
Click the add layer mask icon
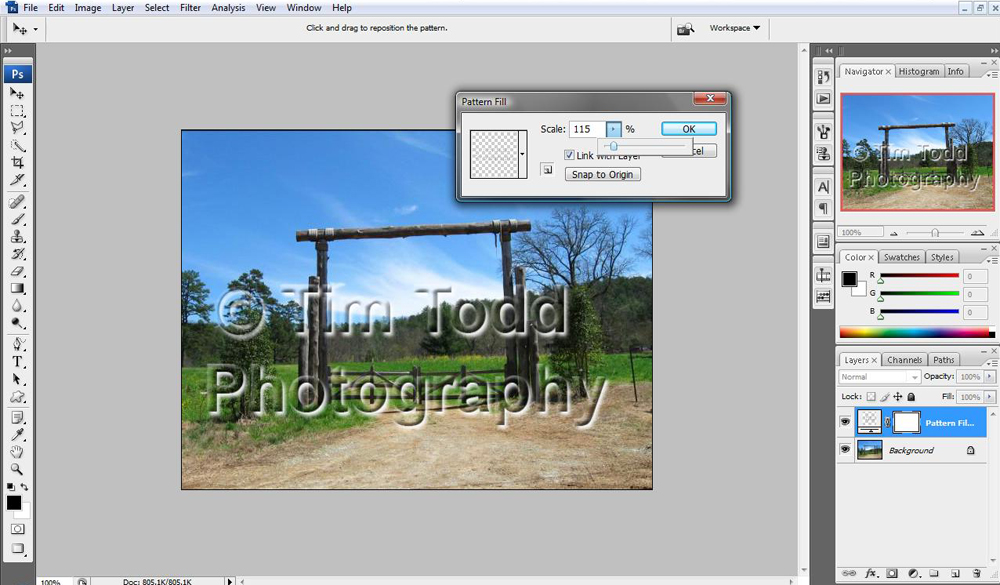(x=892, y=574)
